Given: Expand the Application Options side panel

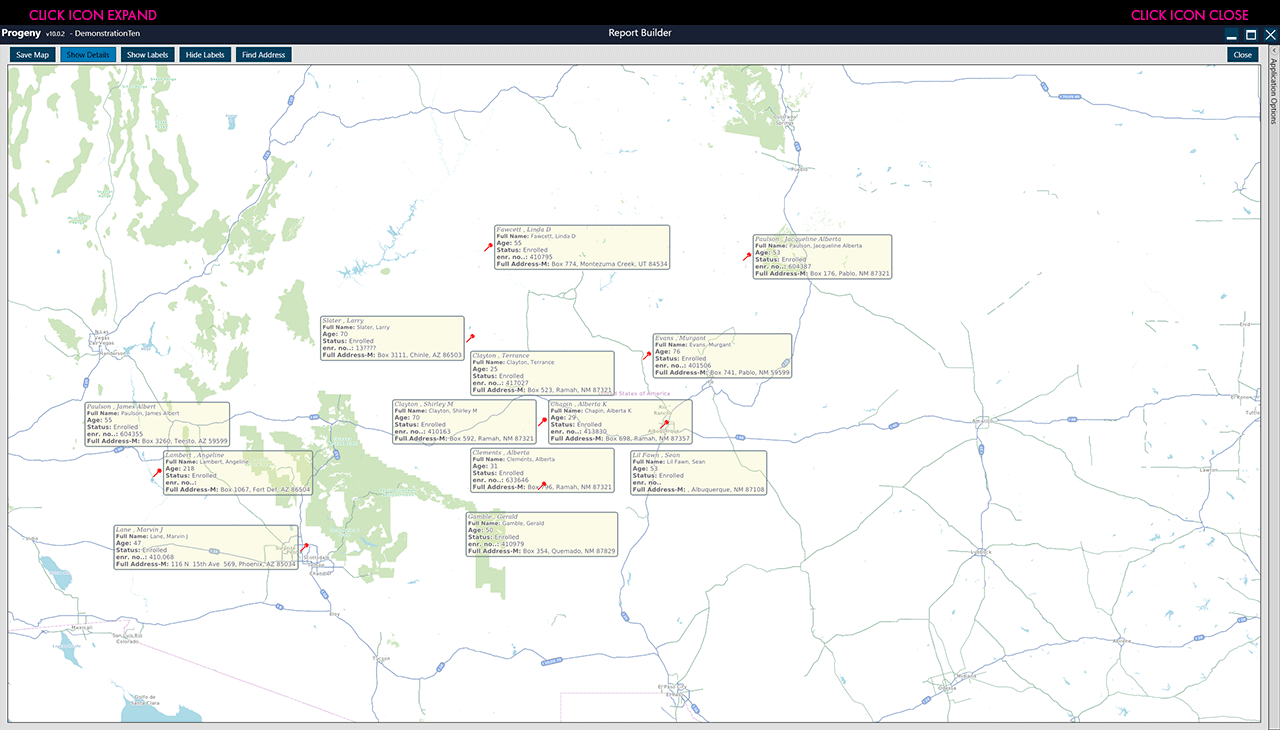Looking at the screenshot, I should click(x=1272, y=90).
